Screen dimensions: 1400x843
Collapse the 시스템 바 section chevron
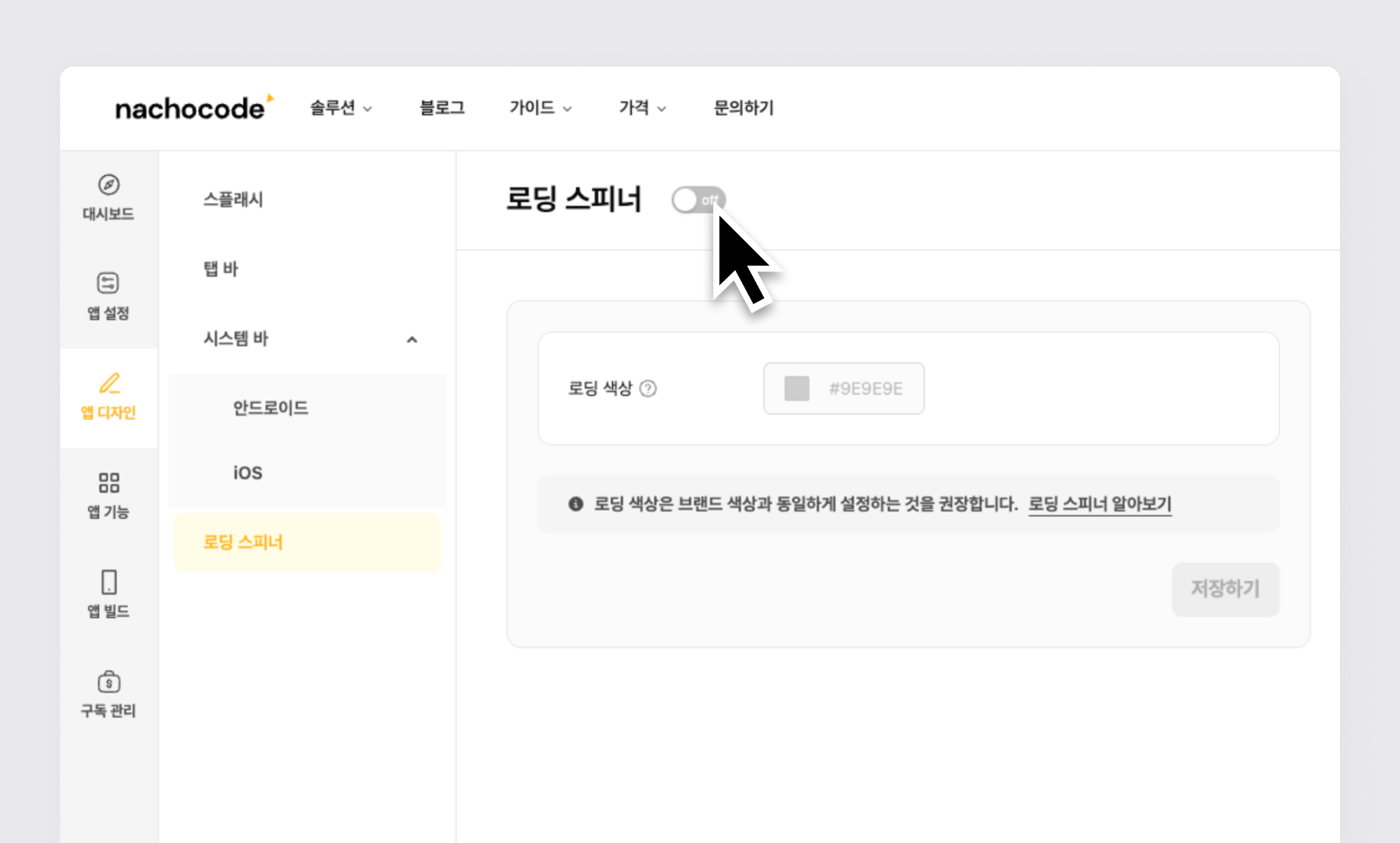[412, 339]
